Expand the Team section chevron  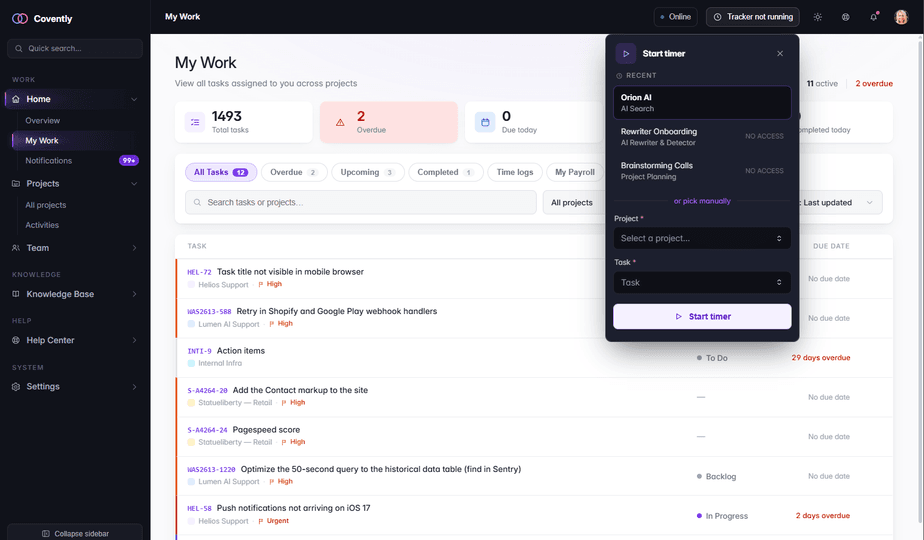[x=134, y=248]
